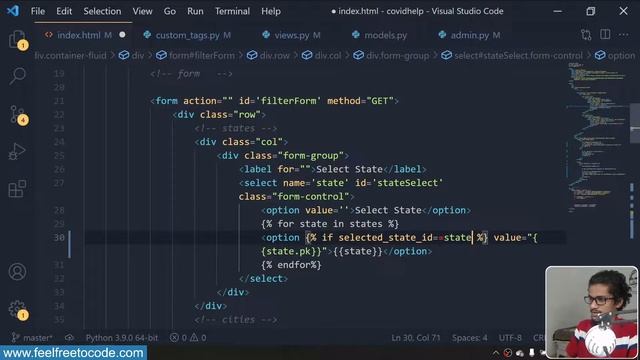Open the Accounts menu icon
The image size is (640, 360).
[18, 271]
